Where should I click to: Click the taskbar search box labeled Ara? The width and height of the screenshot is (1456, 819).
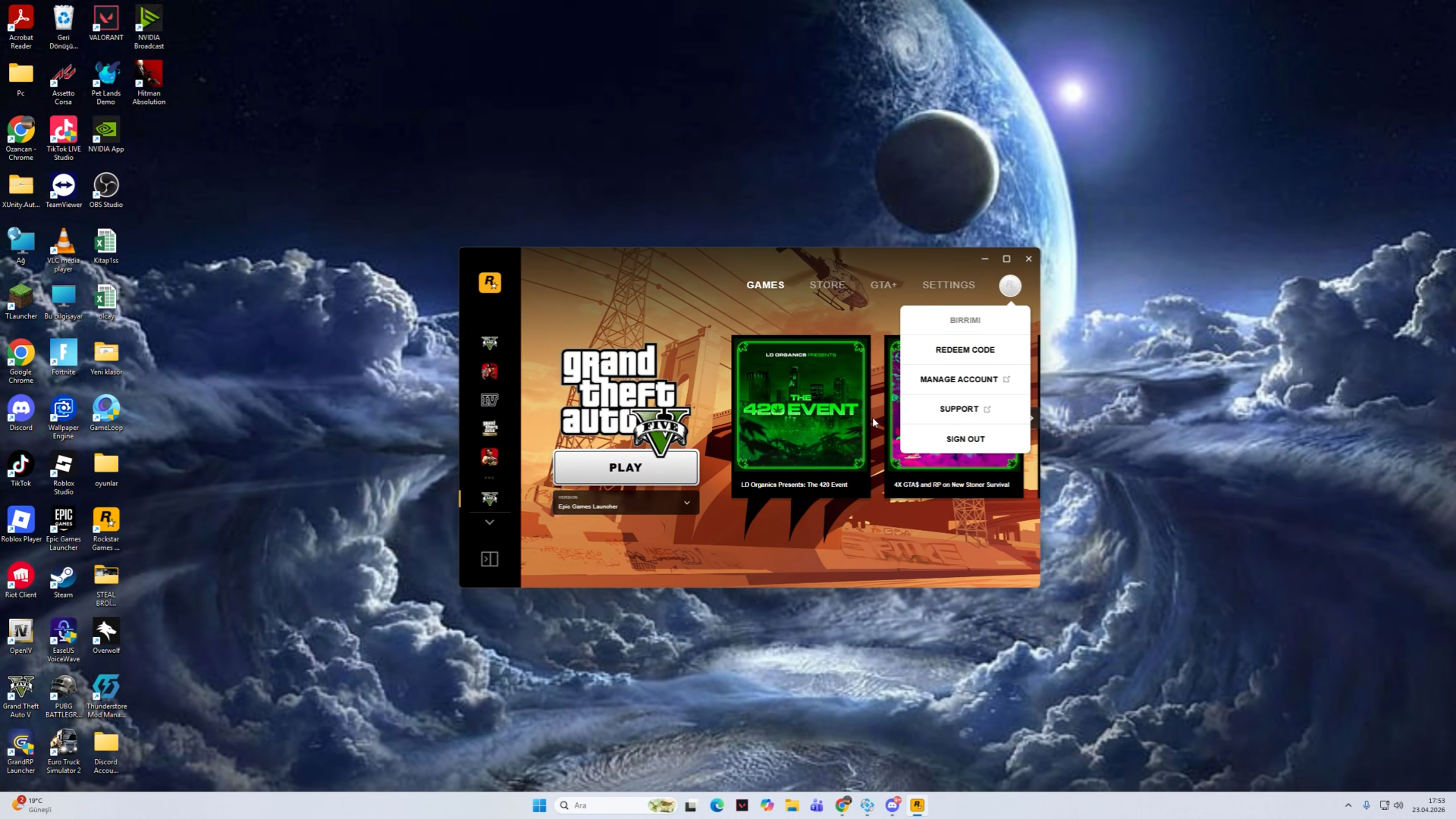coord(616,805)
